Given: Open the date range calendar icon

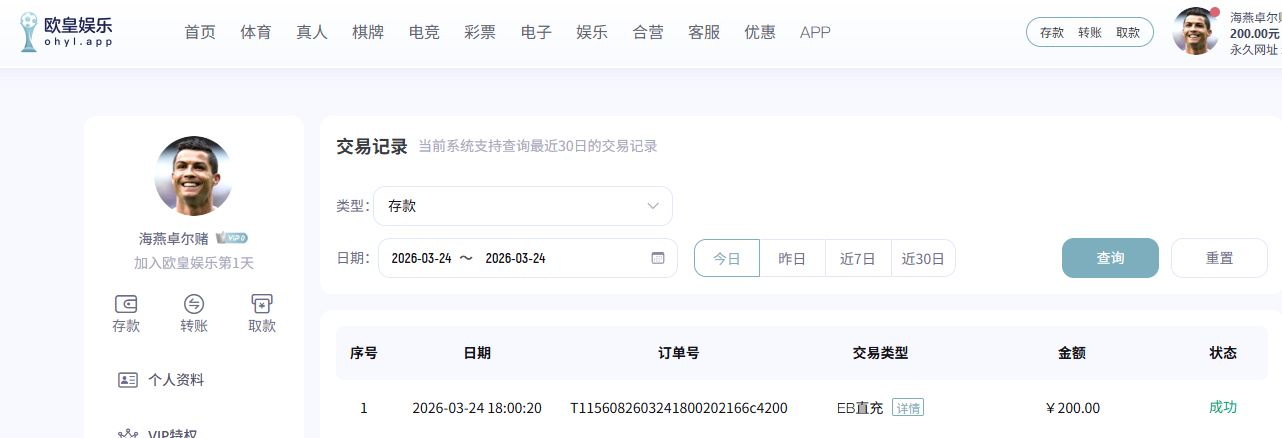Looking at the screenshot, I should click(x=658, y=258).
